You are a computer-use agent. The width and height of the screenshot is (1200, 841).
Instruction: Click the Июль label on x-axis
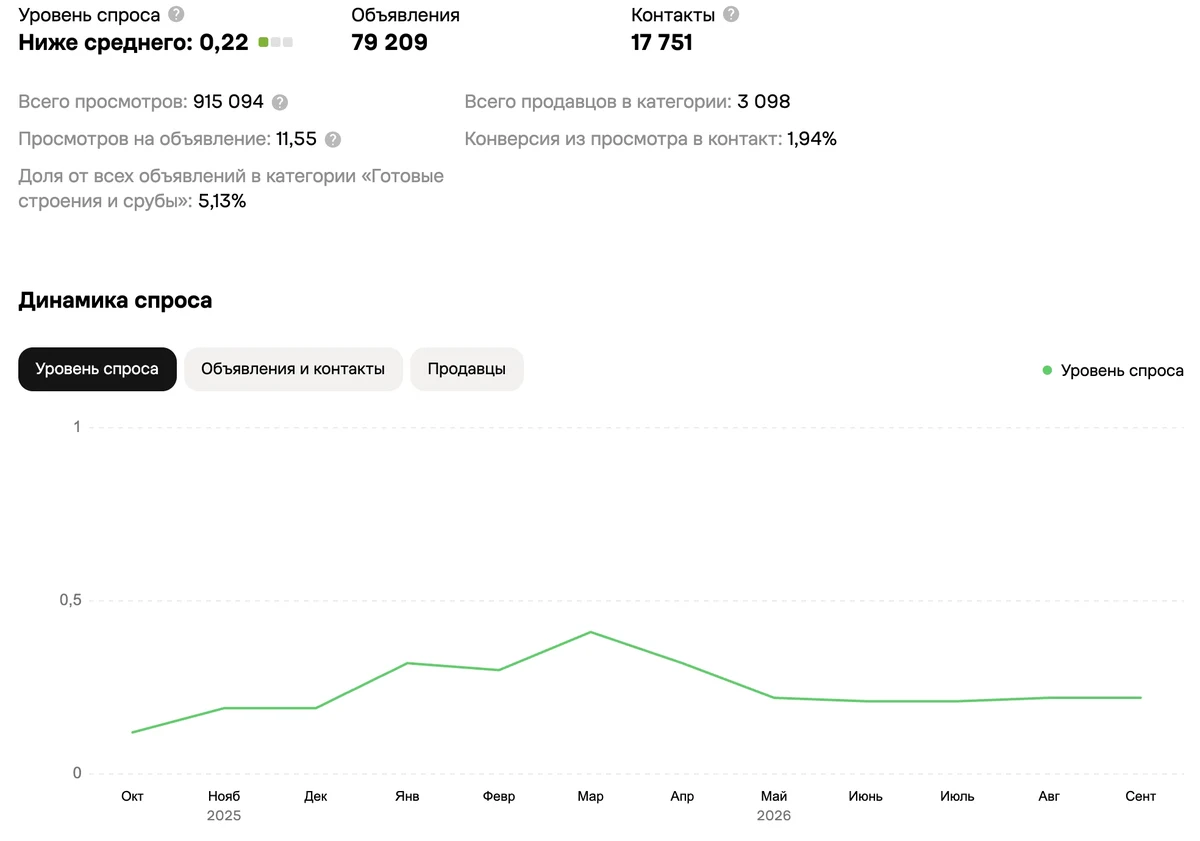pyautogui.click(x=957, y=796)
